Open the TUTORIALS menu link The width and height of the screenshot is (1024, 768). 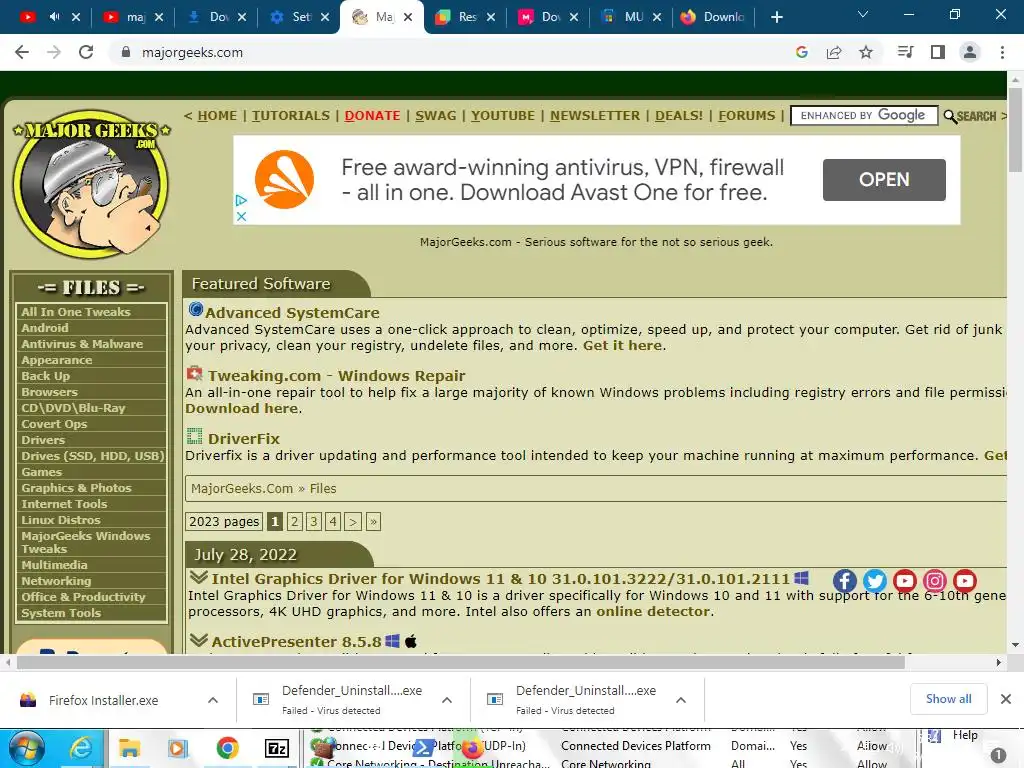click(291, 116)
